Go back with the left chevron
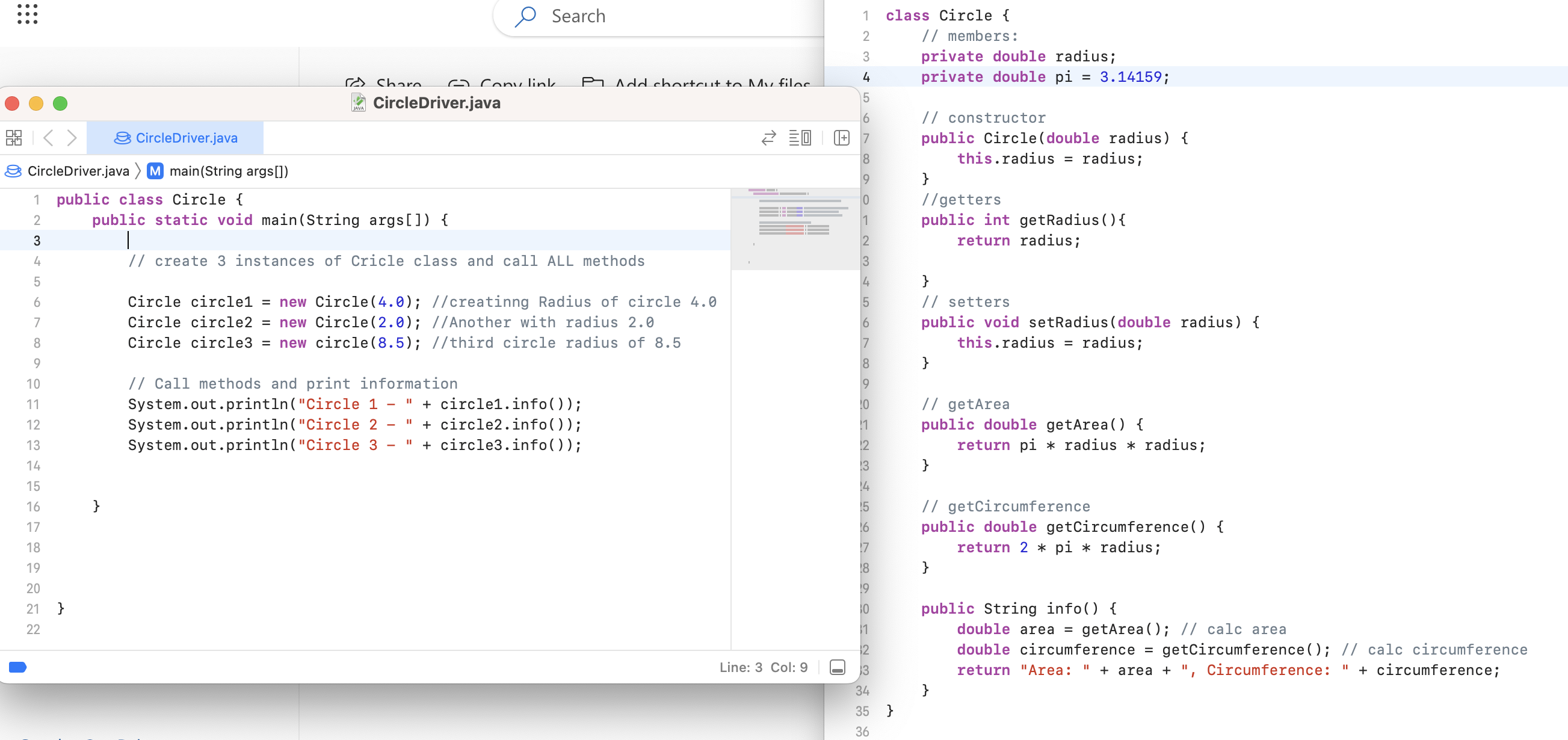Viewport: 1568px width, 740px height. point(49,138)
